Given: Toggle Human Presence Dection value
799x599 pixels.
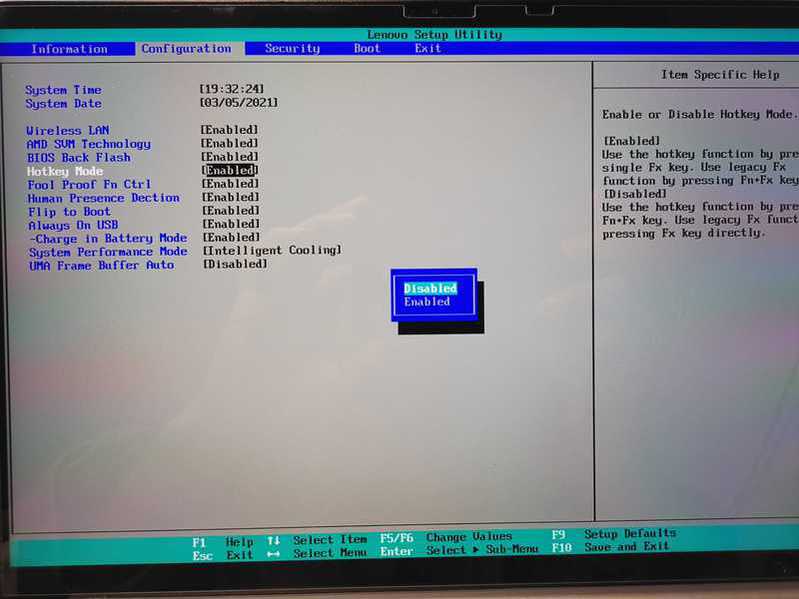Looking at the screenshot, I should 230,197.
